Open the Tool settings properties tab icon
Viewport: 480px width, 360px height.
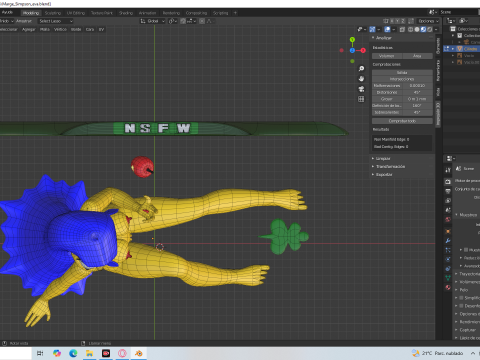click(x=448, y=170)
